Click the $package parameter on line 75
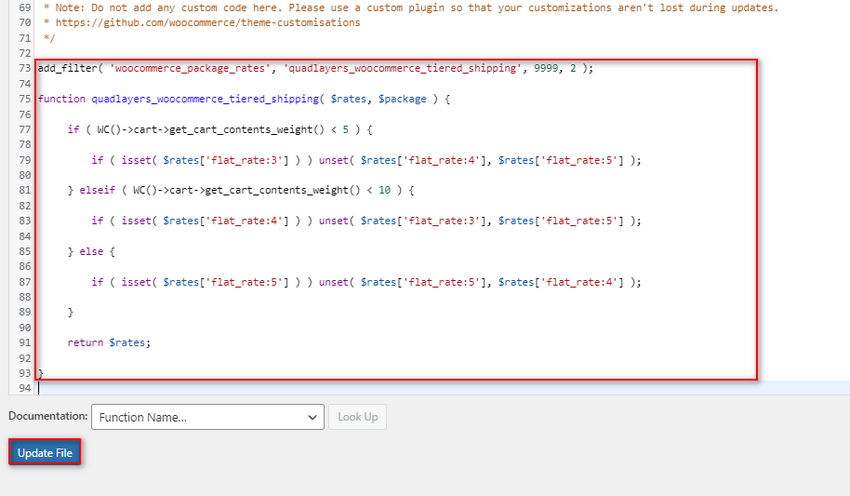Viewport: 850px width, 496px height. point(402,99)
